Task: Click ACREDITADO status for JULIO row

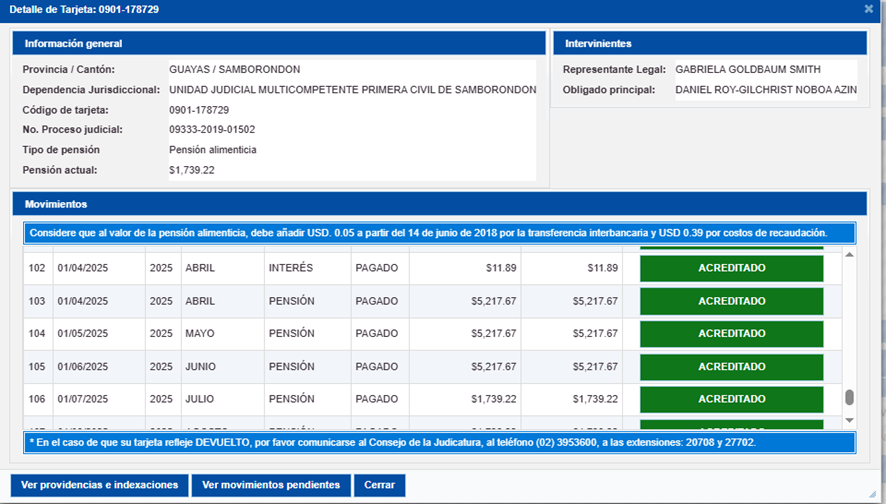Action: point(731,399)
